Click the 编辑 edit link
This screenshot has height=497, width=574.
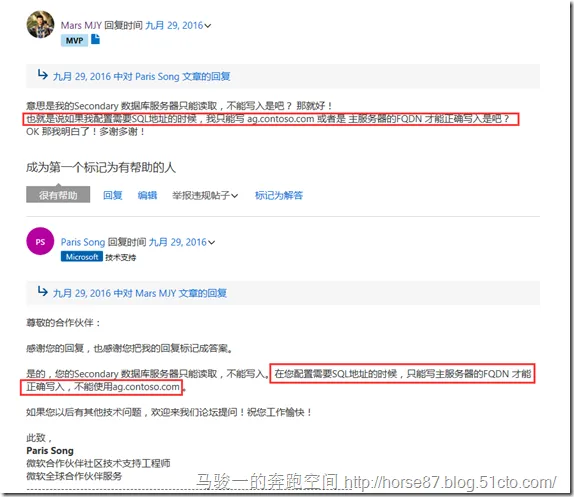(x=147, y=195)
